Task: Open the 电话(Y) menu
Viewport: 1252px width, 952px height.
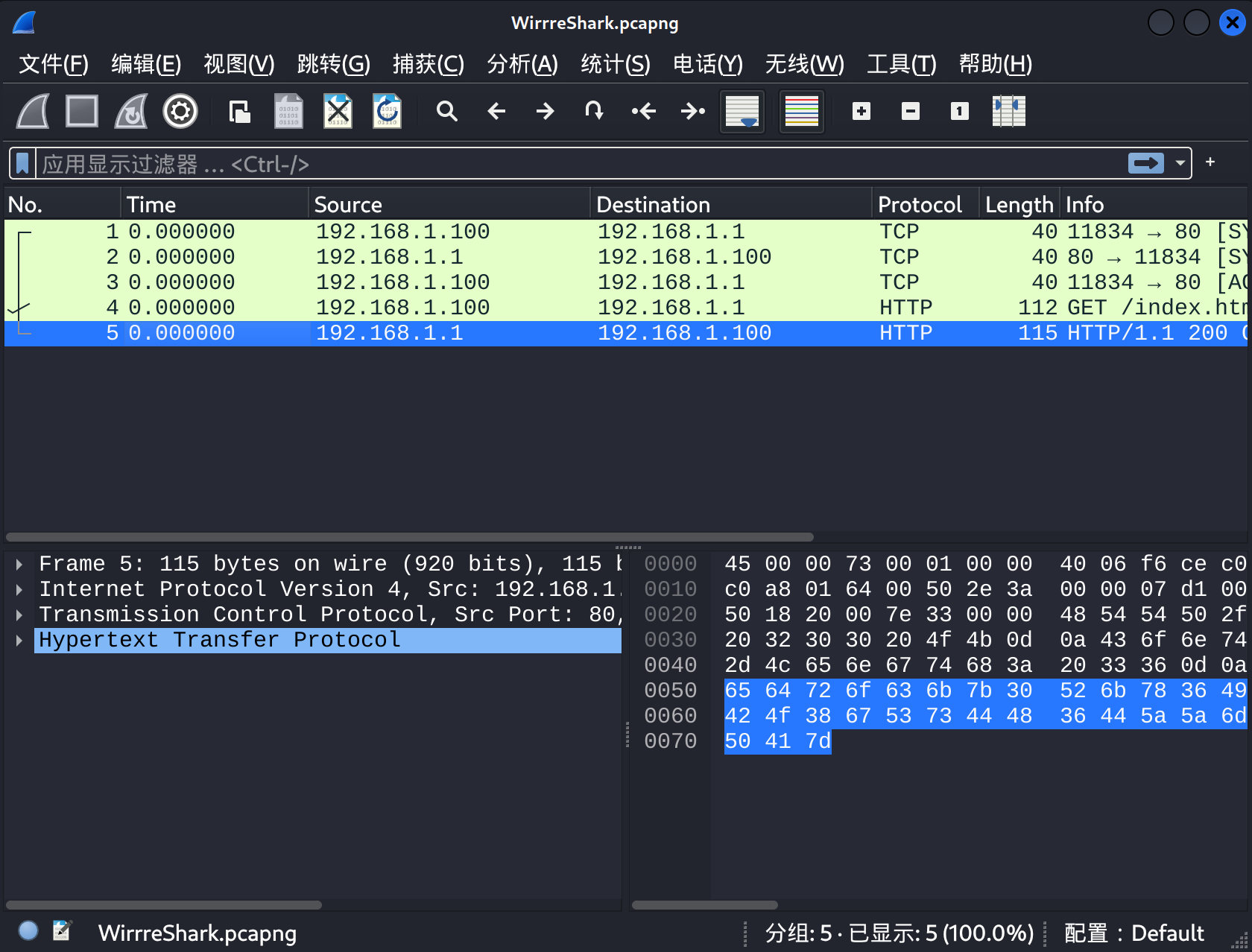Action: pyautogui.click(x=708, y=64)
